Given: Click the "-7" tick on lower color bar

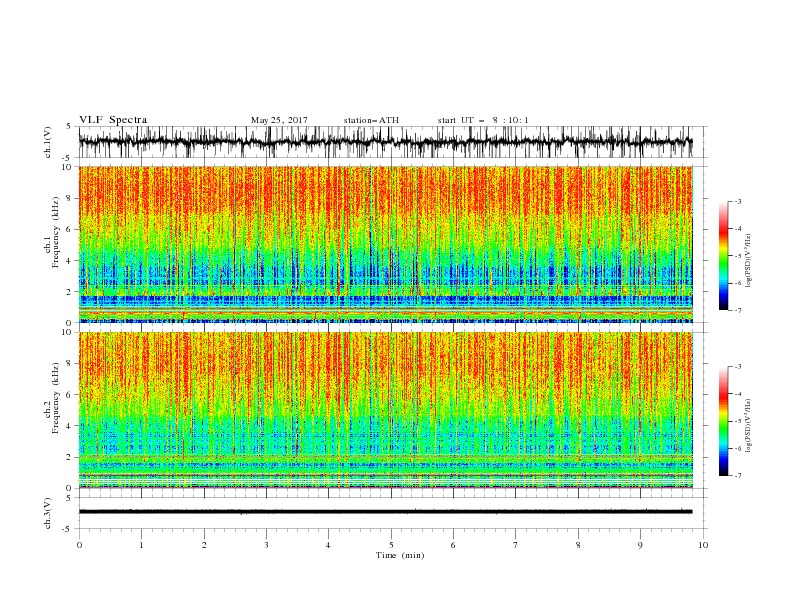Looking at the screenshot, I should point(737,476).
